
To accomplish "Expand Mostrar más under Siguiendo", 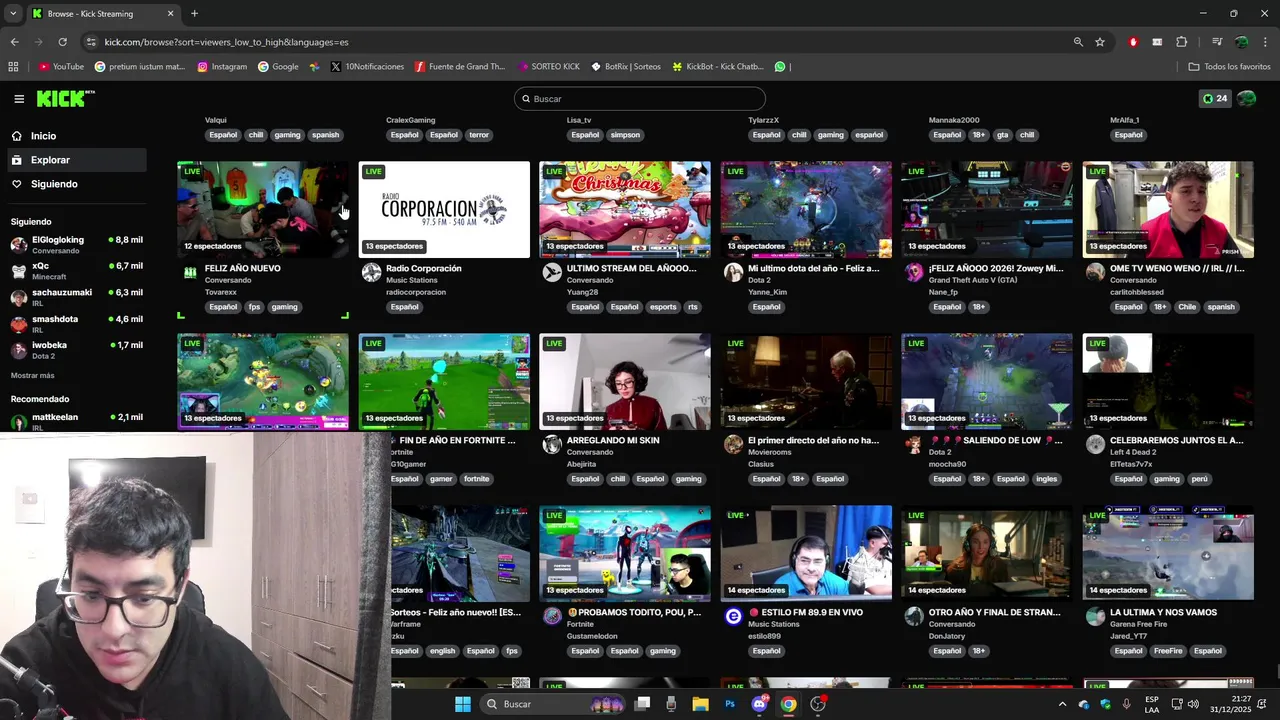I will pos(32,375).
